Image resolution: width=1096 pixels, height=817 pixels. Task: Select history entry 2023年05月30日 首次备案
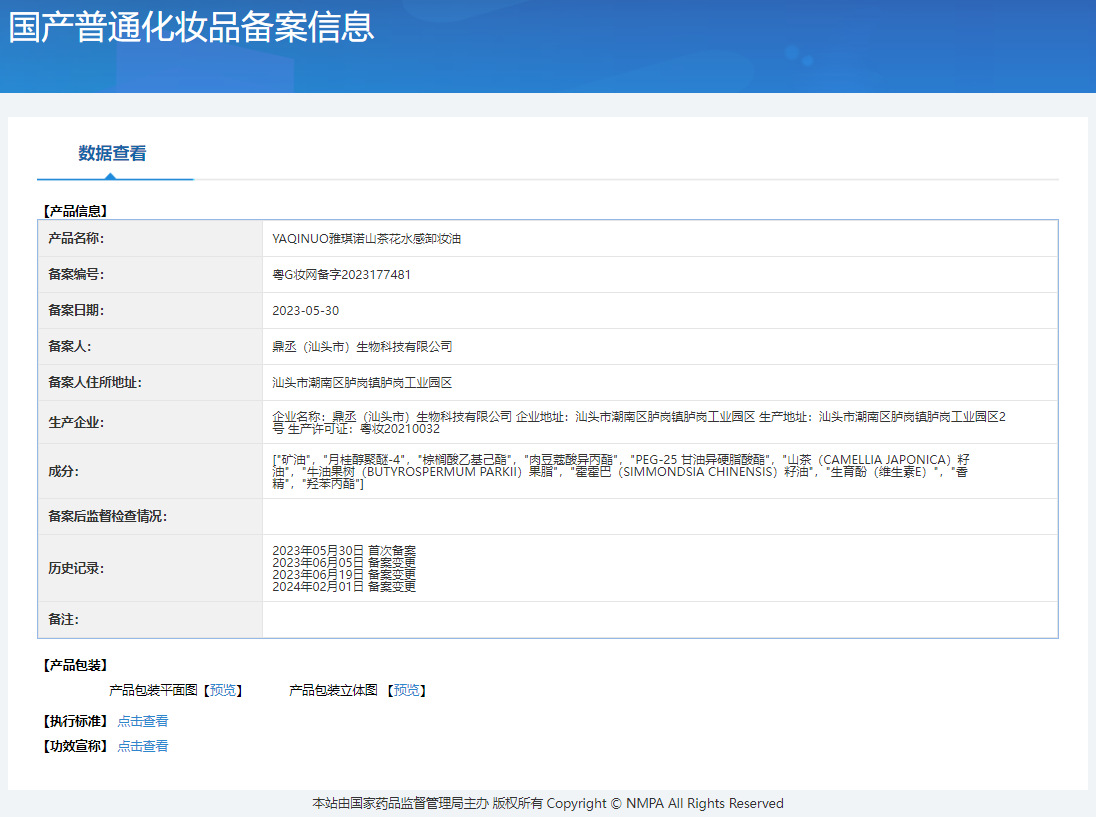(344, 551)
